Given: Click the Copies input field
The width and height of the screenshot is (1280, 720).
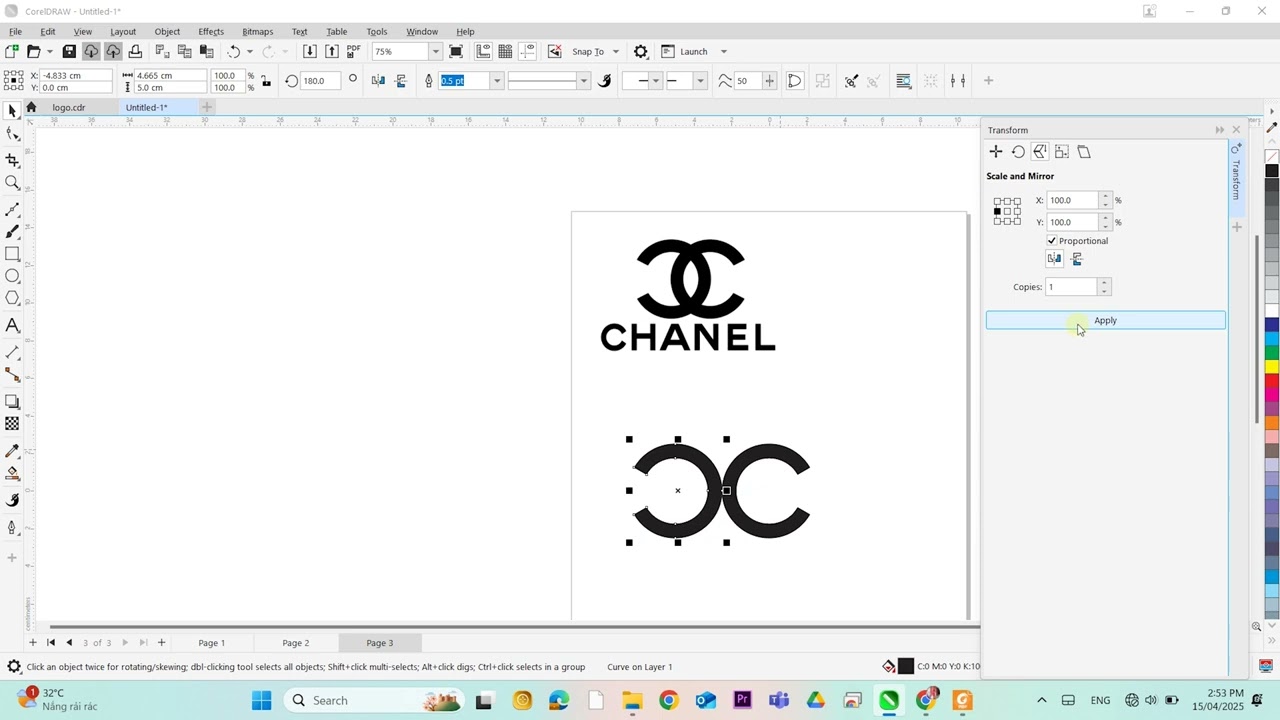Looking at the screenshot, I should coord(1071,287).
